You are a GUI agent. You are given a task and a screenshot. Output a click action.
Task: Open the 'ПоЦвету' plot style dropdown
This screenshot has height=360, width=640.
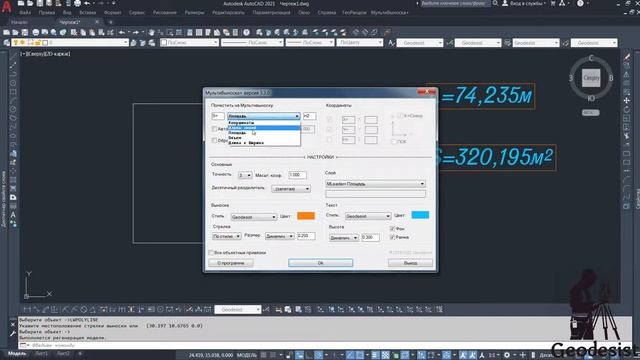360,42
